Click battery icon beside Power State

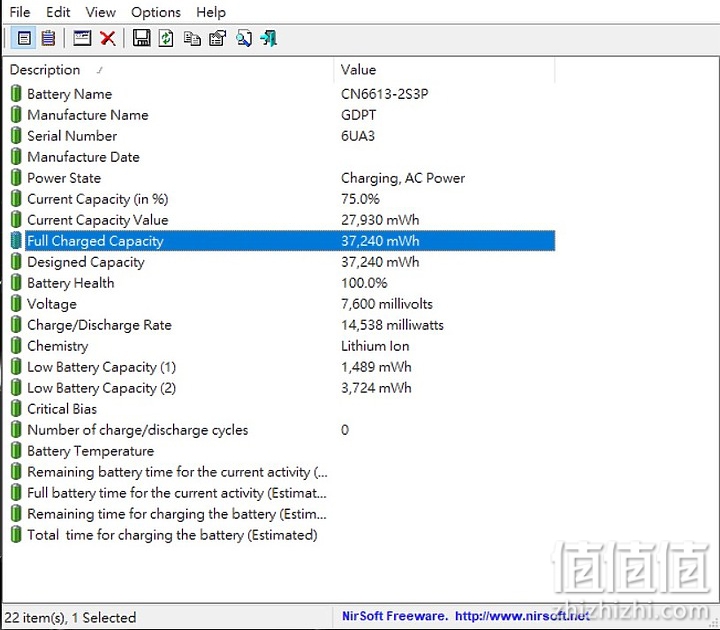click(16, 178)
